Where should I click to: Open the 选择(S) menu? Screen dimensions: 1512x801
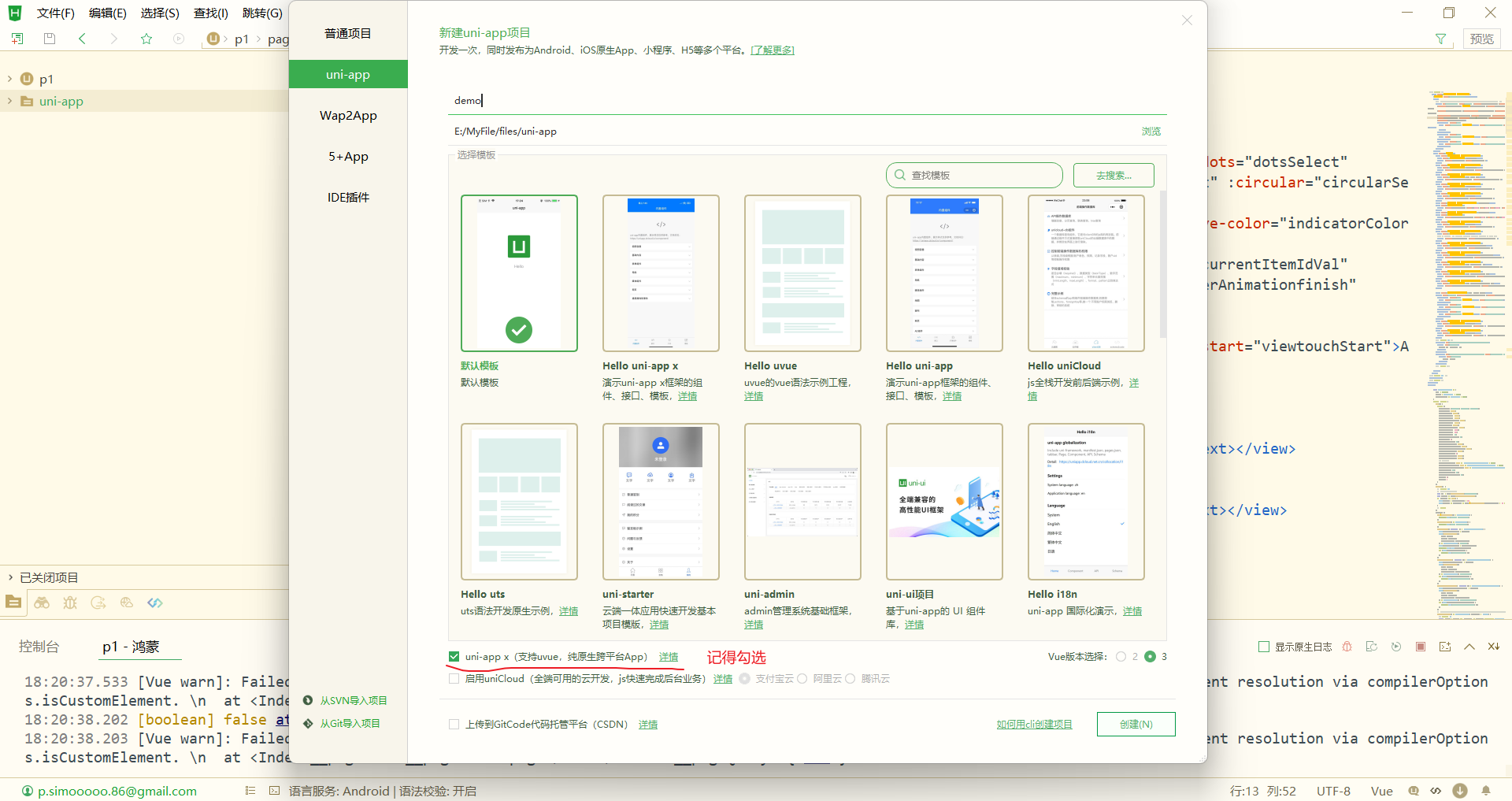coord(160,13)
